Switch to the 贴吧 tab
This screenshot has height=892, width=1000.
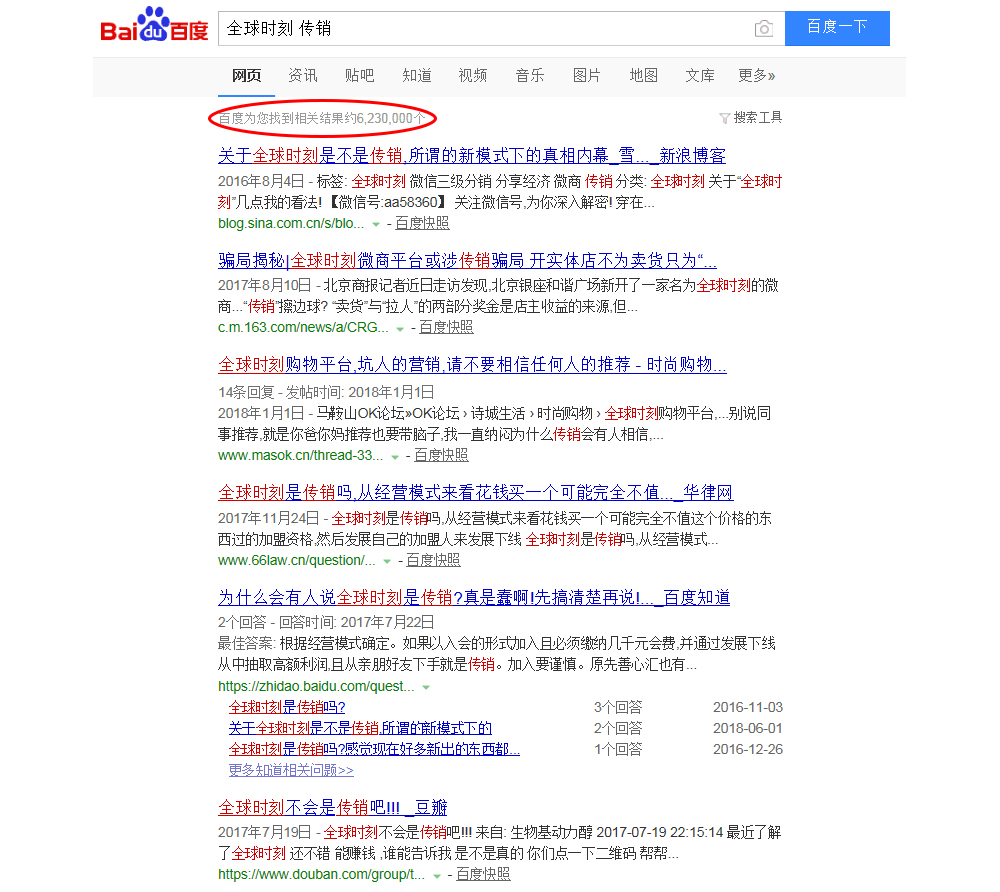(360, 76)
